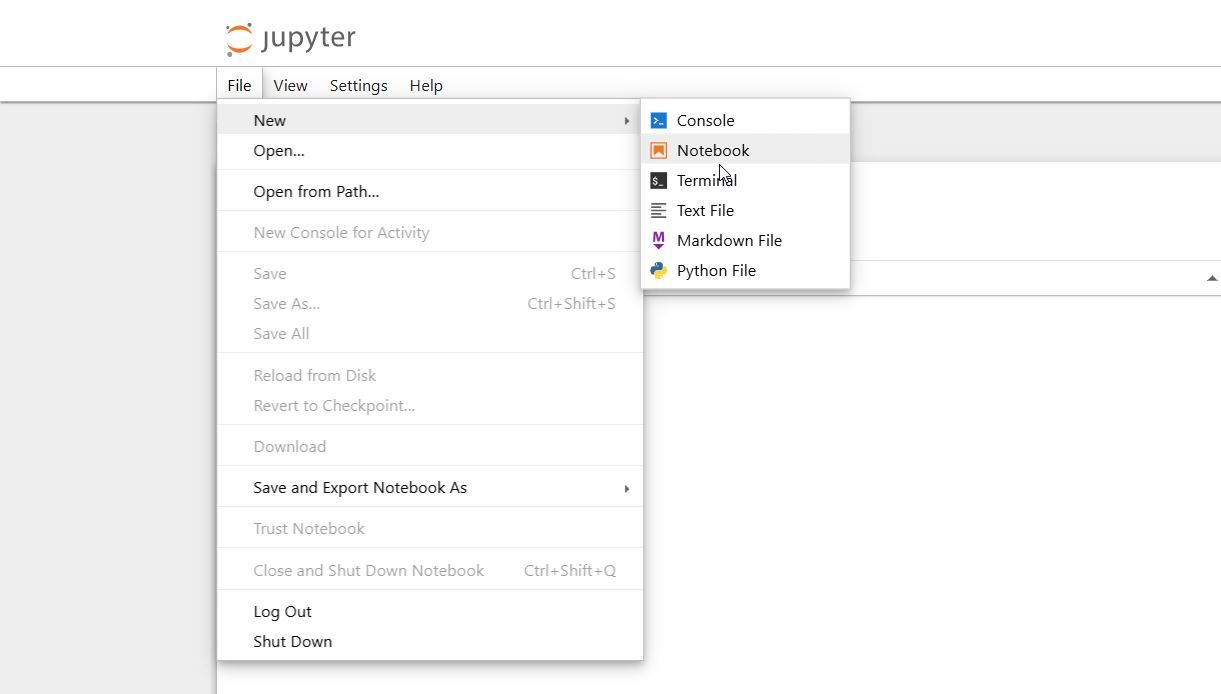Click the Python File icon
1221x694 pixels.
[658, 270]
